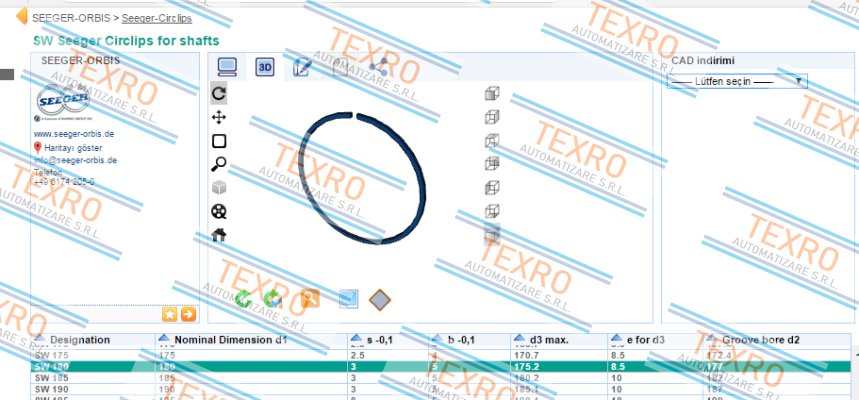The image size is (859, 400).
Task: Select the SW 185 table row
Action: pos(440,378)
